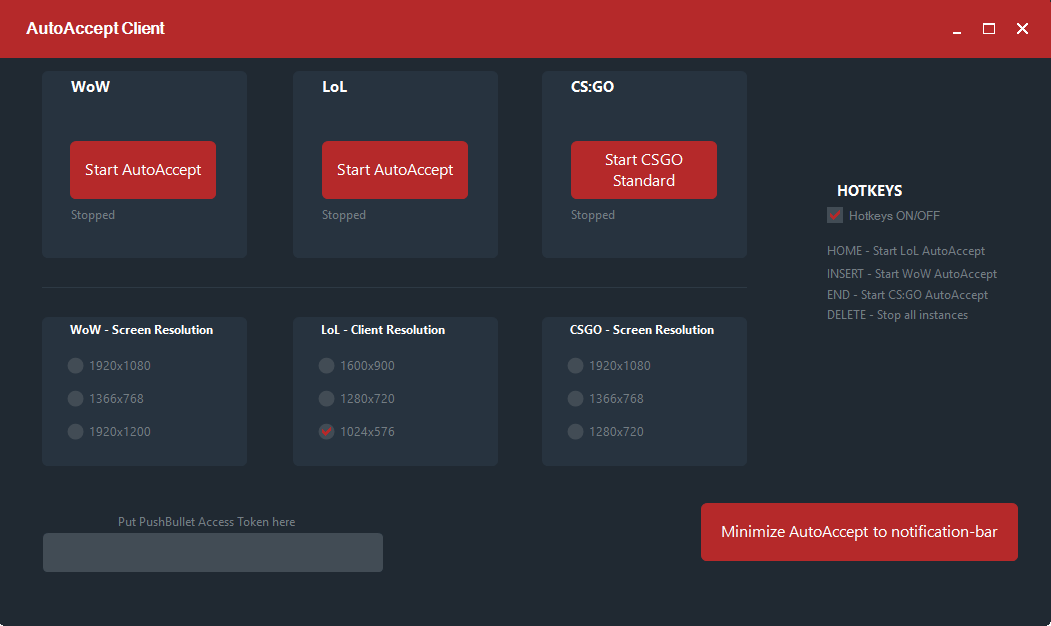Click the AutoAccept Client title text
The height and width of the screenshot is (626, 1051).
(x=95, y=28)
